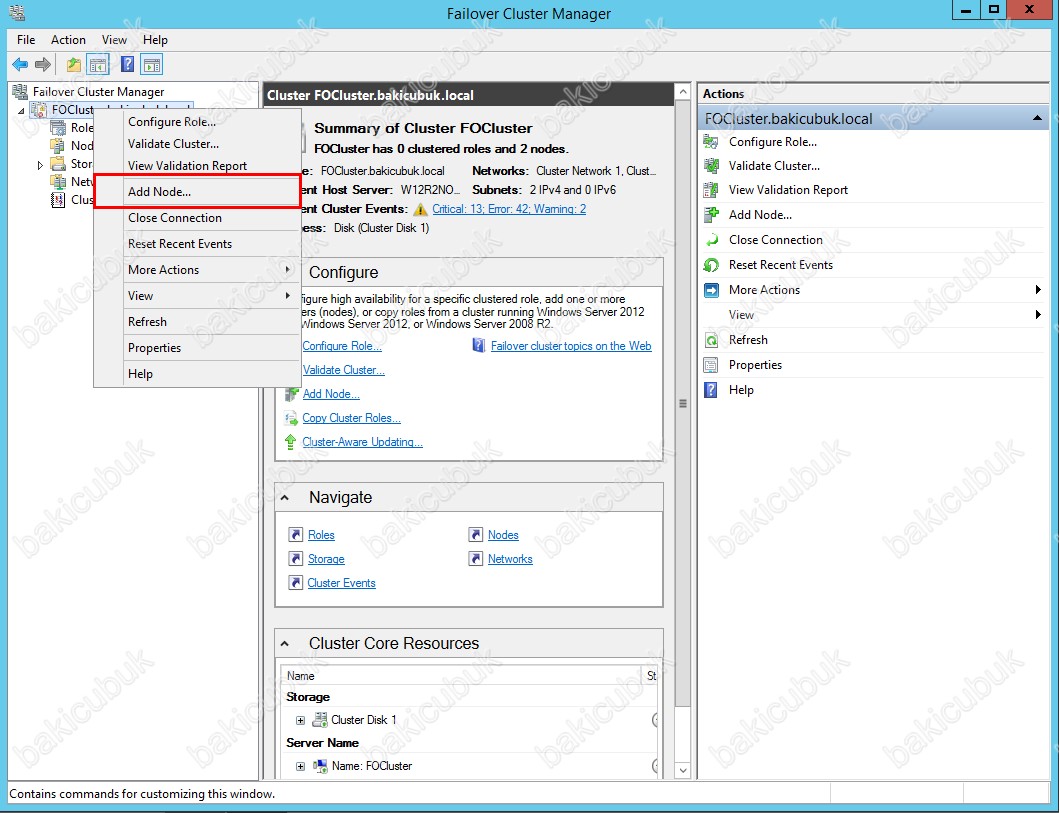Open the File menu
The image size is (1059, 813).
26,40
